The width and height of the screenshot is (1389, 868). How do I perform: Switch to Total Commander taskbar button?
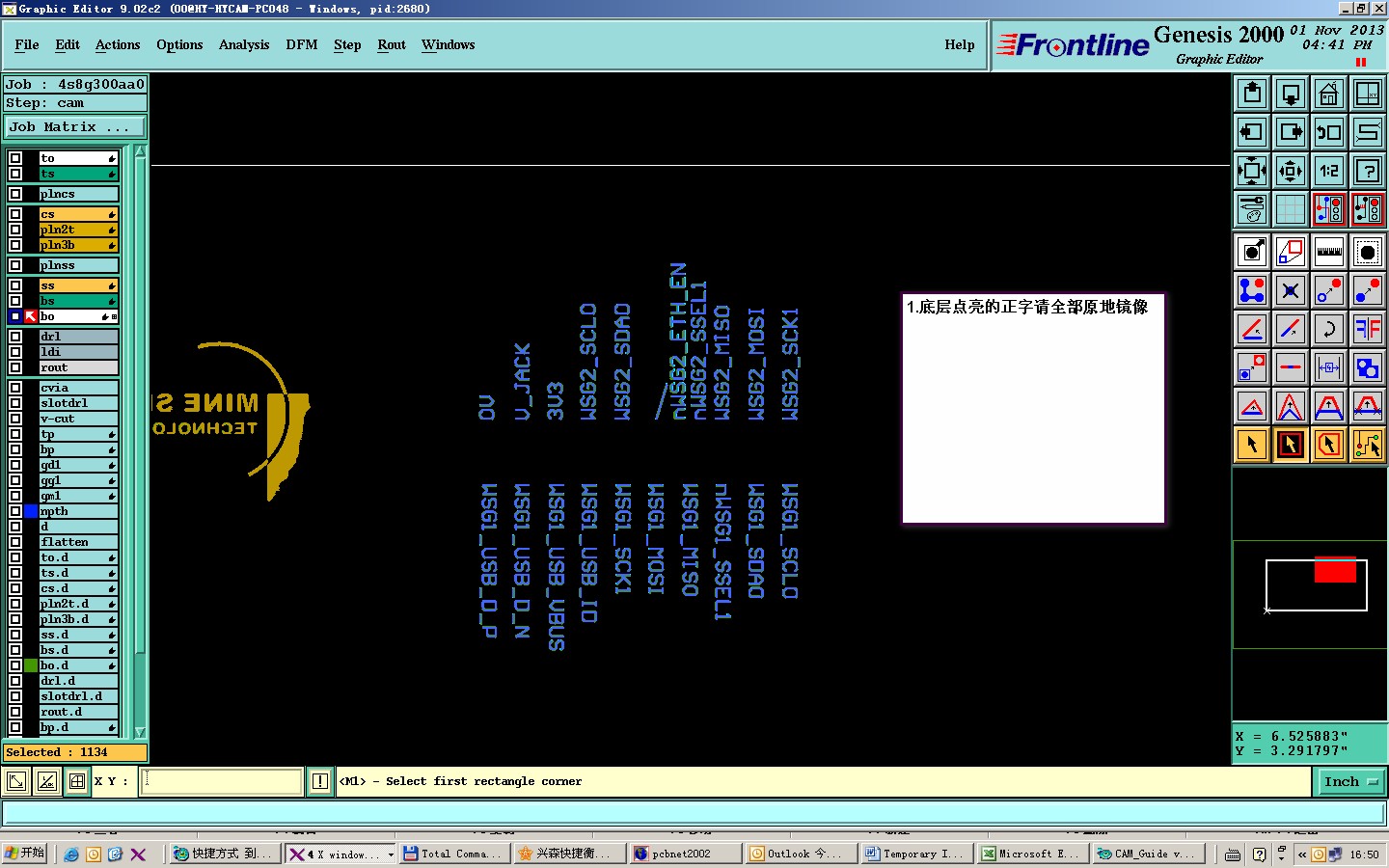point(453,854)
